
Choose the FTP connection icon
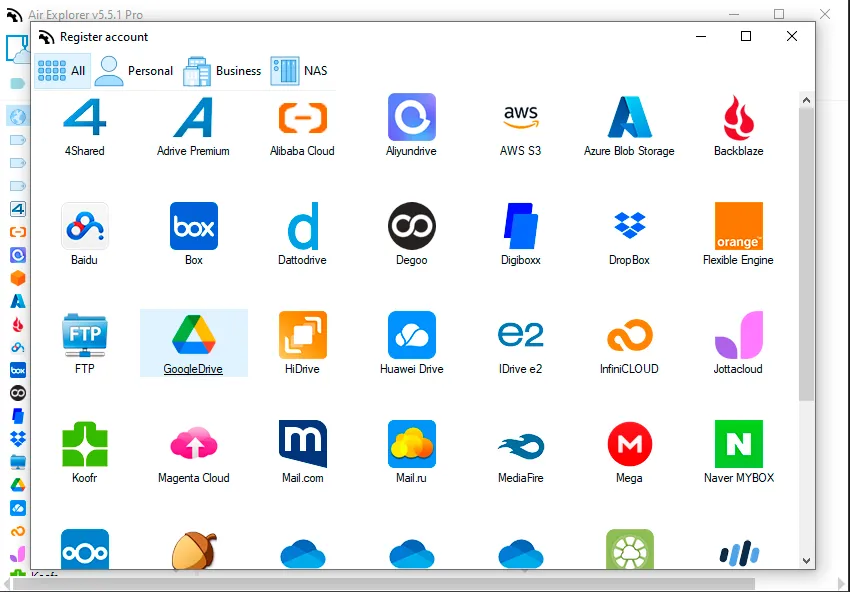tap(85, 335)
